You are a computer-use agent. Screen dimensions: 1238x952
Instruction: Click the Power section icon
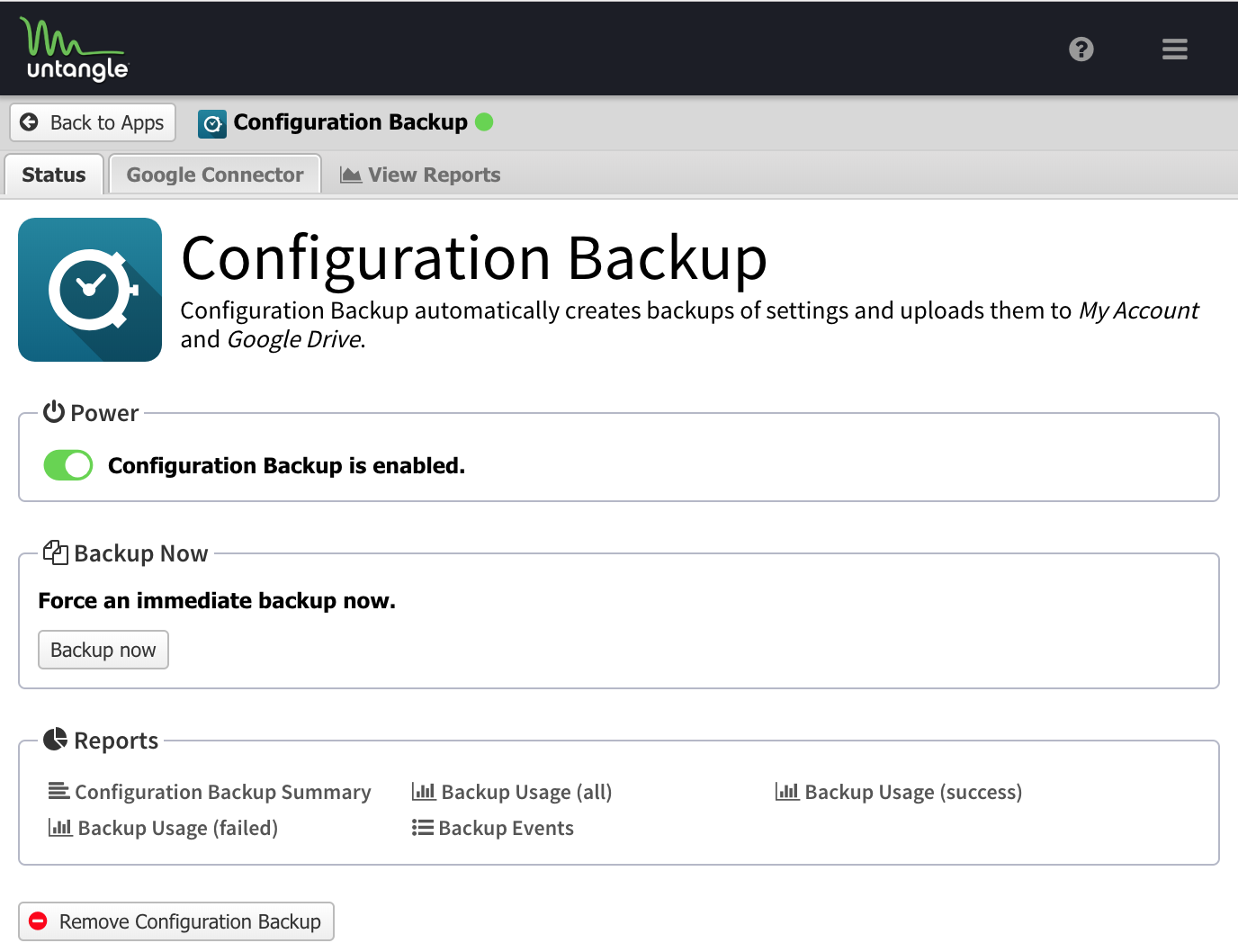click(x=54, y=411)
